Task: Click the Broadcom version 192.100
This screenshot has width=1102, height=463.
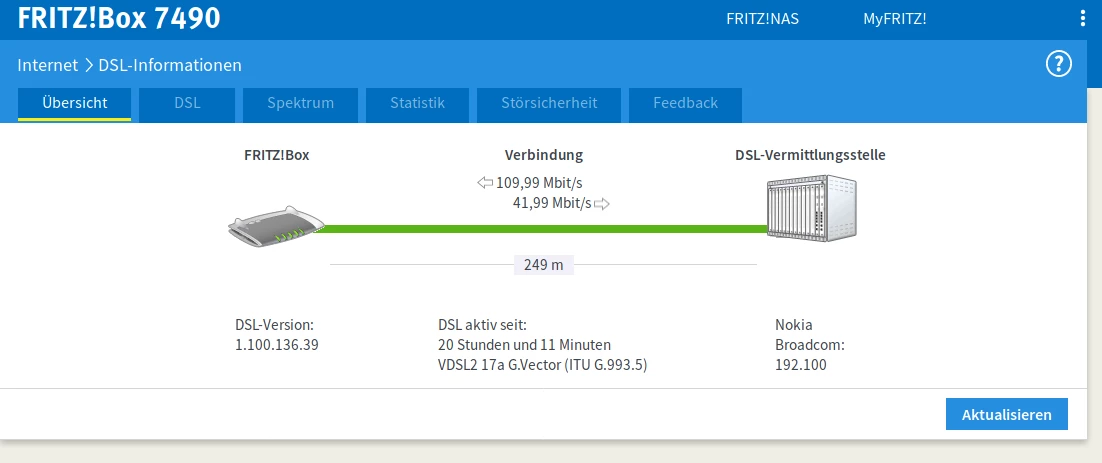Action: pos(800,365)
